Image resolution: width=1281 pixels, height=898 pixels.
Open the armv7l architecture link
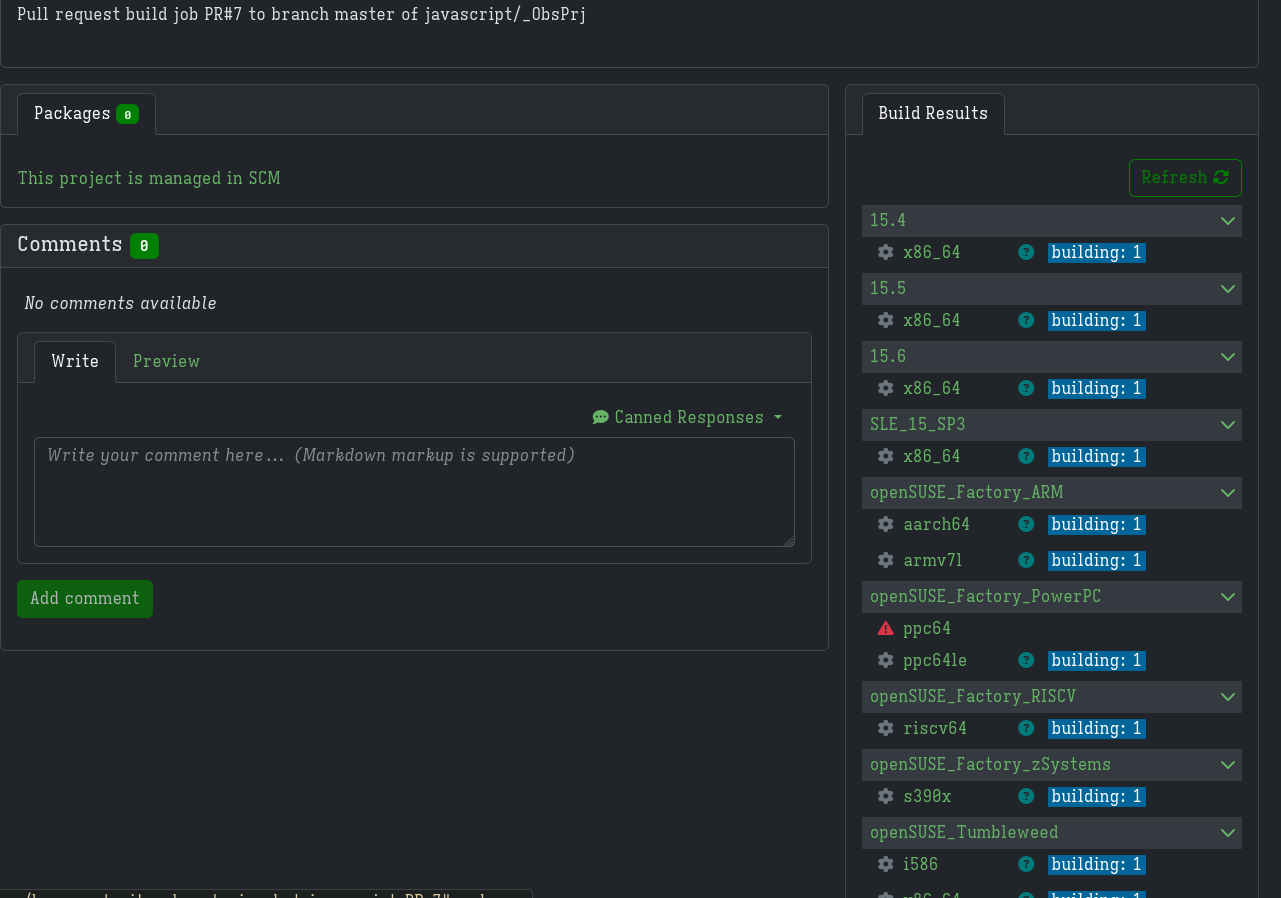coord(932,560)
